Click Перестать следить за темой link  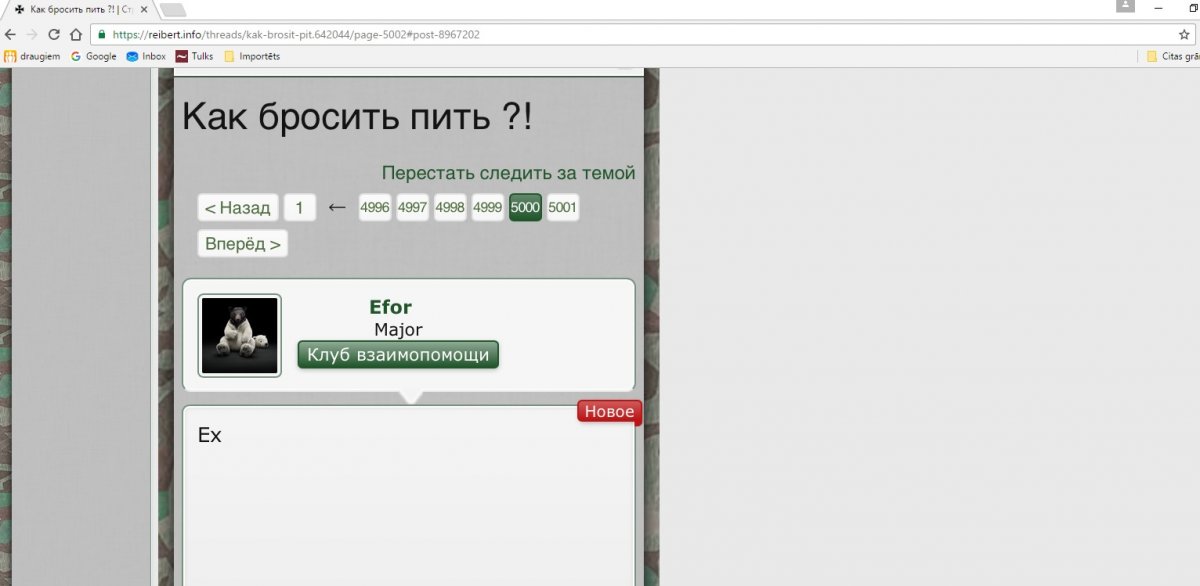point(508,173)
